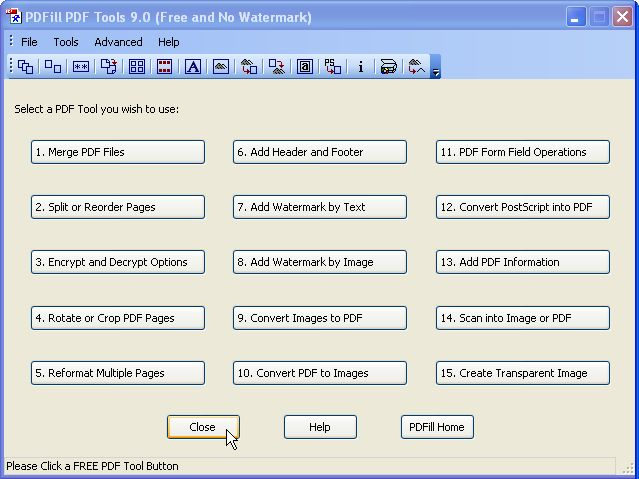Click the Create Transparent Image toolbar icon

coord(416,66)
